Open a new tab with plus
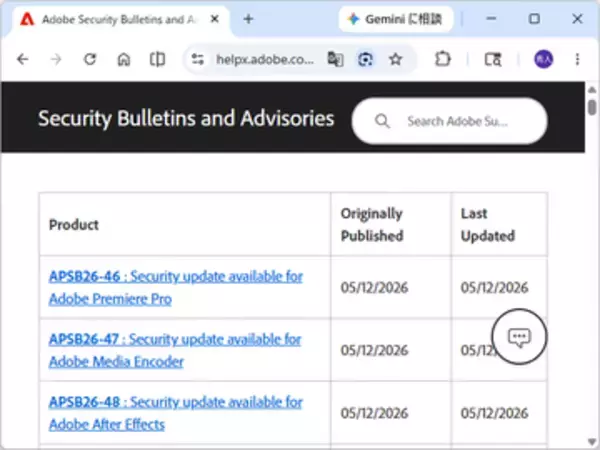This screenshot has width=600, height=450. tap(248, 19)
